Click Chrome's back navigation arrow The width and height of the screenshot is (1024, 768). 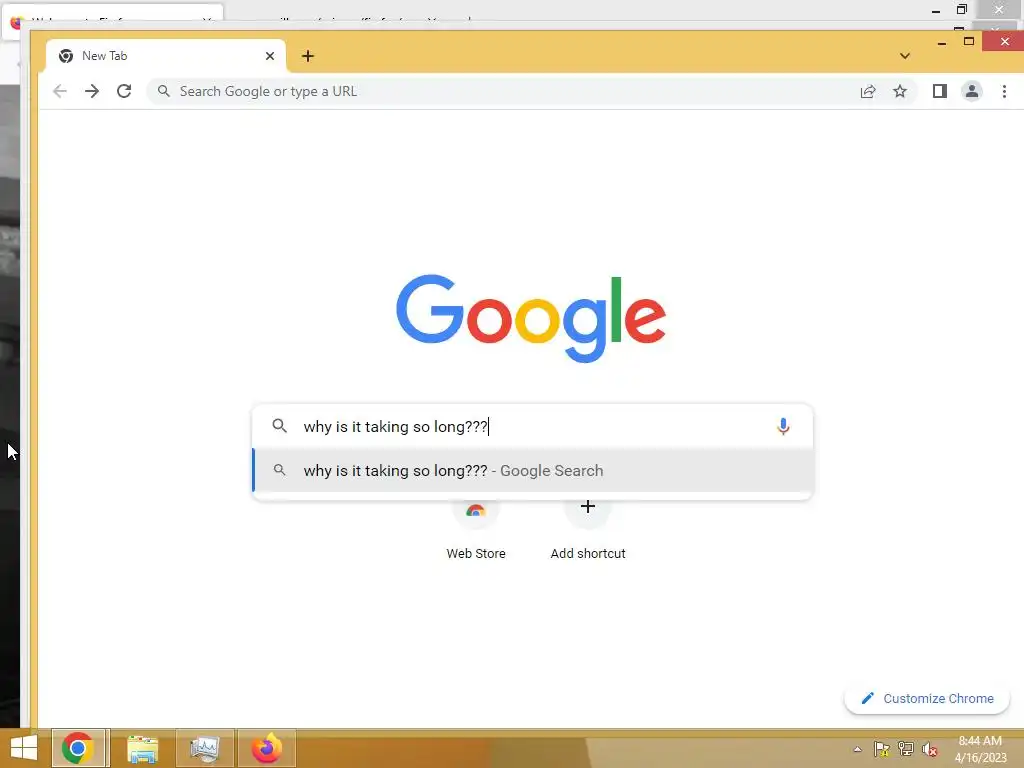(x=59, y=91)
